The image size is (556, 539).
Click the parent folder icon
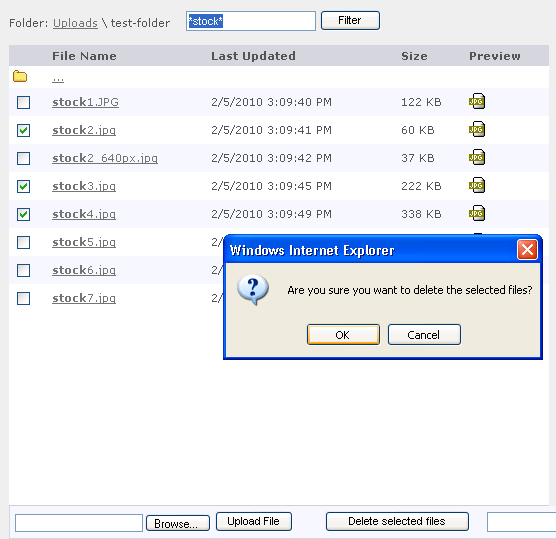20,76
